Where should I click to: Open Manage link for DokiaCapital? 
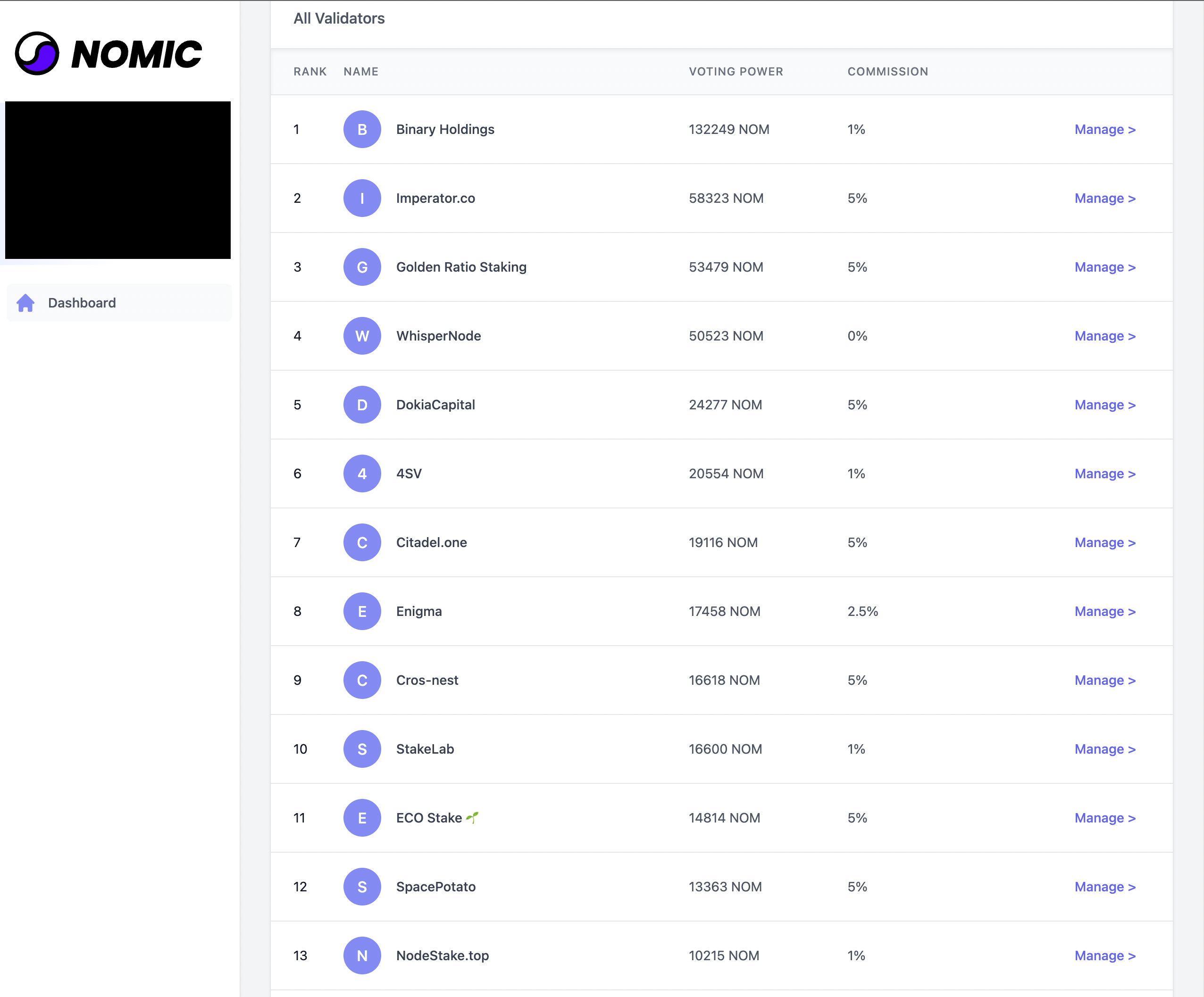[1104, 405]
